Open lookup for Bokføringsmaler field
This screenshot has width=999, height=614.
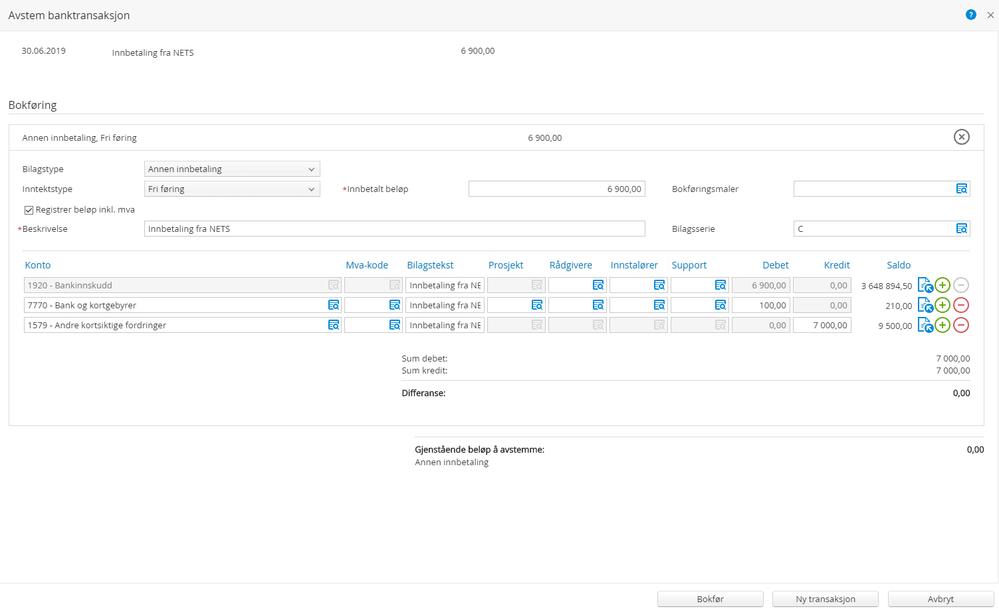(961, 189)
